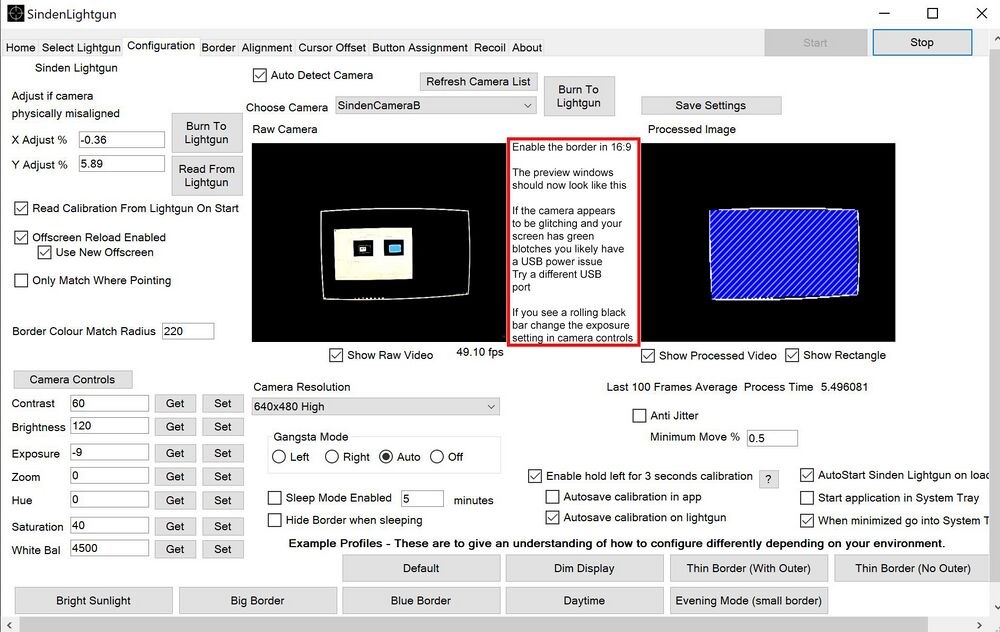Click Get for Saturation

click(x=175, y=526)
